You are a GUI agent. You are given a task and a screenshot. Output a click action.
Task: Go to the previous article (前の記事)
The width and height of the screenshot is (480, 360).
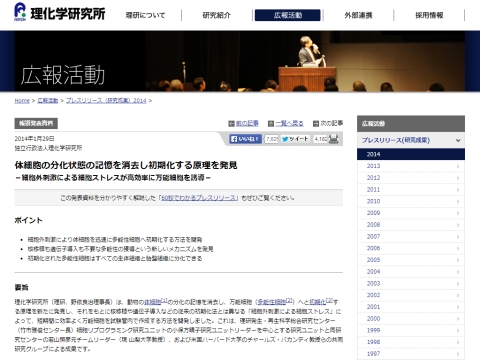pos(247,124)
